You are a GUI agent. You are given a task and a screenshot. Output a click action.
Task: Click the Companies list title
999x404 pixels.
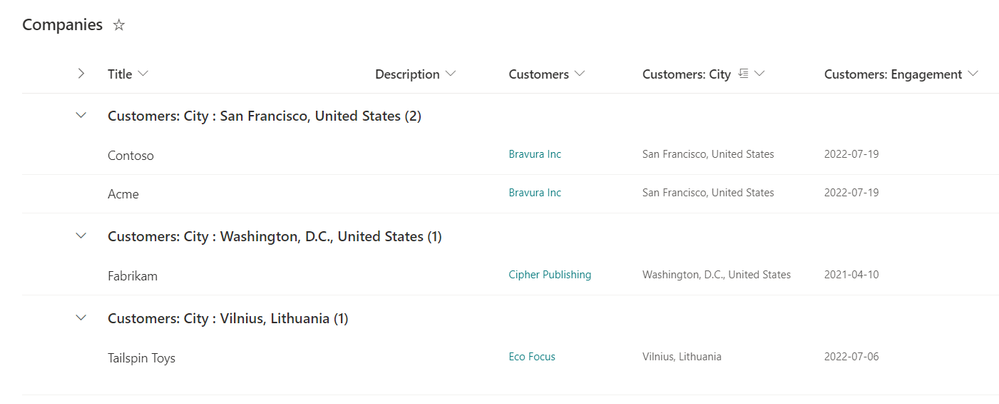(62, 25)
